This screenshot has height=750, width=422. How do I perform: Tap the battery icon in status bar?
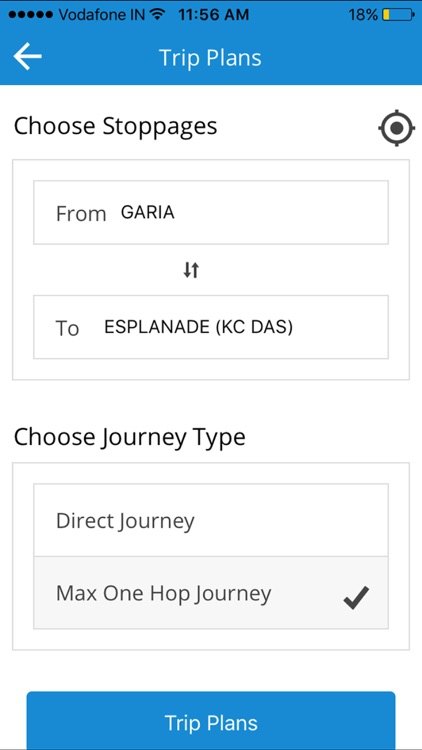tap(398, 15)
